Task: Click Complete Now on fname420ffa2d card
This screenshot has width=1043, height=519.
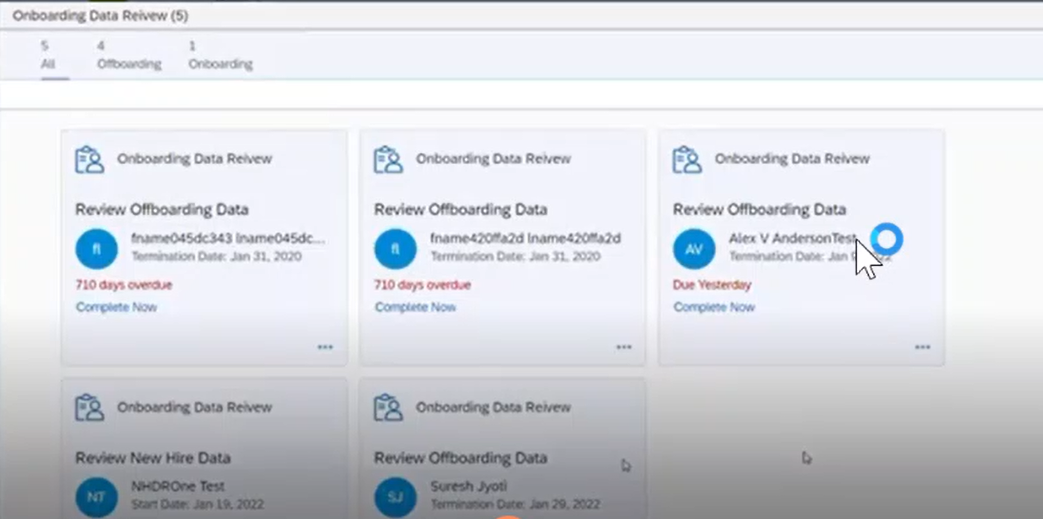Action: 415,307
